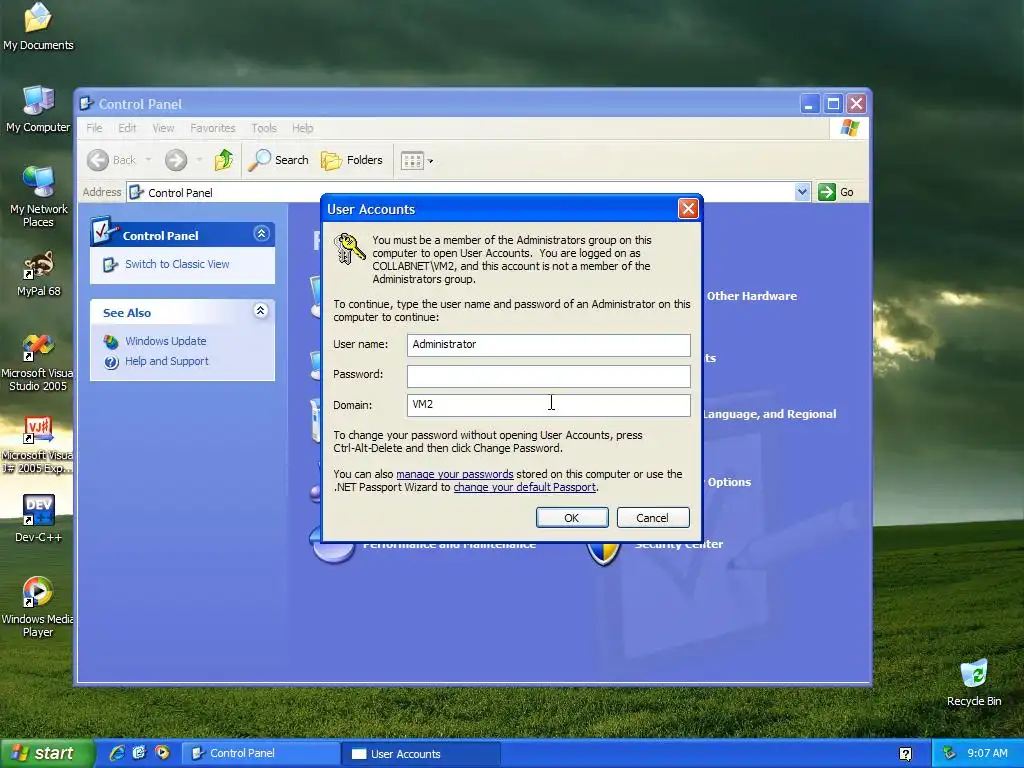Launch Windows Media Player from Quick Launch

[x=162, y=753]
